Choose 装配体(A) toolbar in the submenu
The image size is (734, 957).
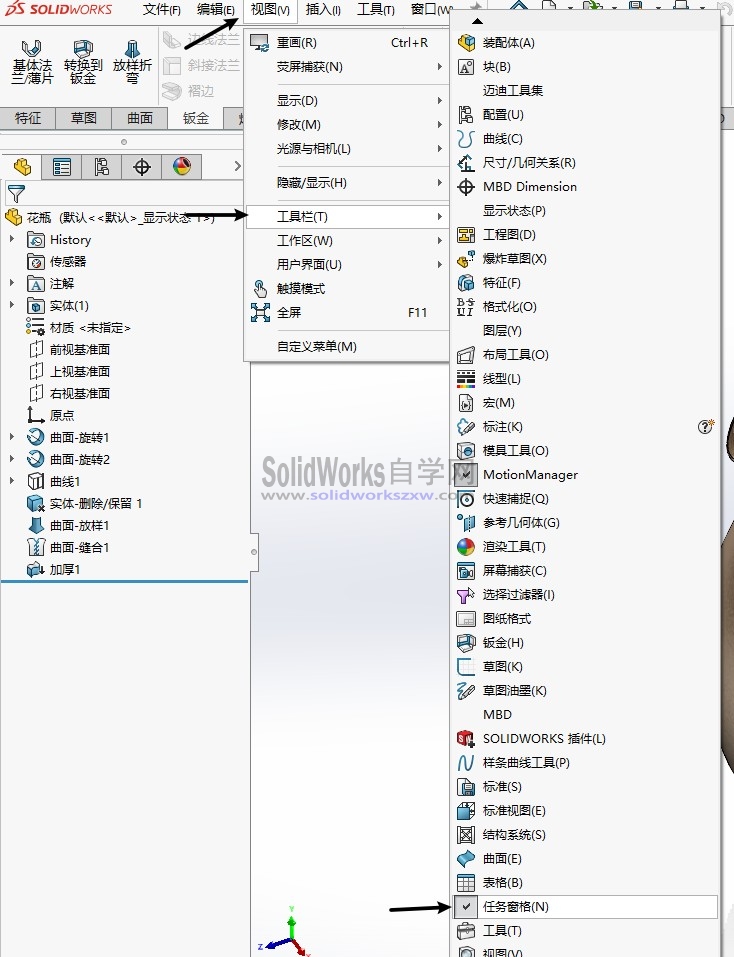pyautogui.click(x=585, y=43)
